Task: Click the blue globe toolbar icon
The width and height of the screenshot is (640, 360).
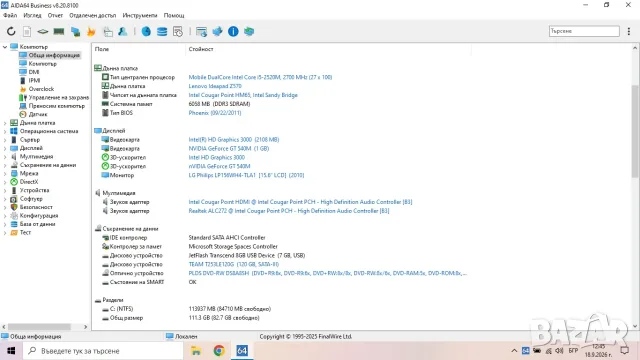Action: [x=146, y=31]
